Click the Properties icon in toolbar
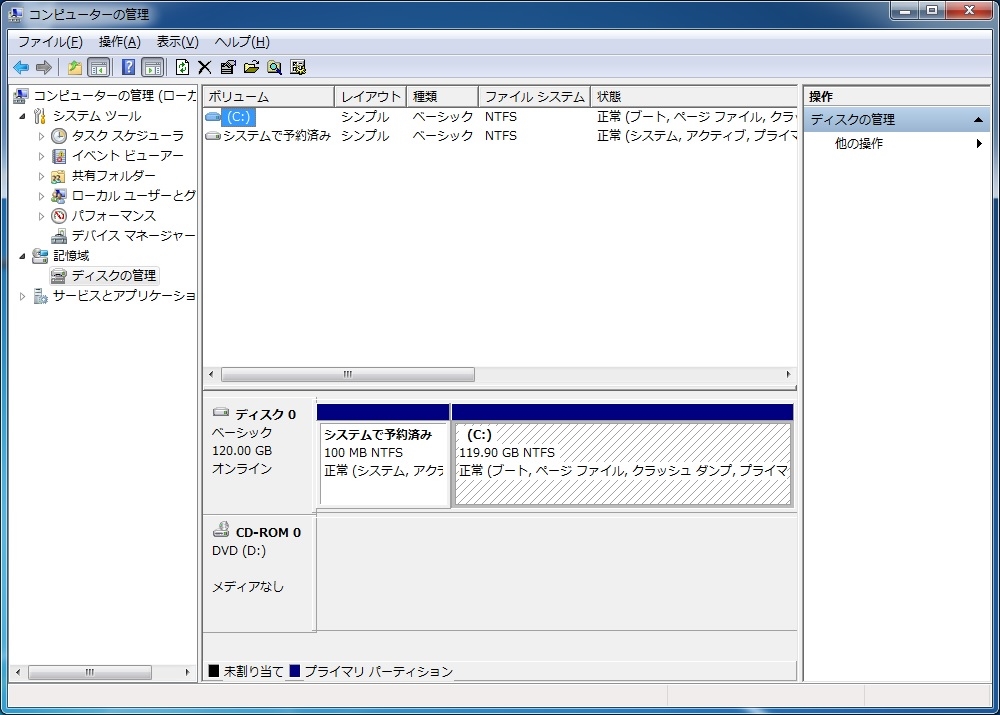The width and height of the screenshot is (1000, 715). point(228,67)
